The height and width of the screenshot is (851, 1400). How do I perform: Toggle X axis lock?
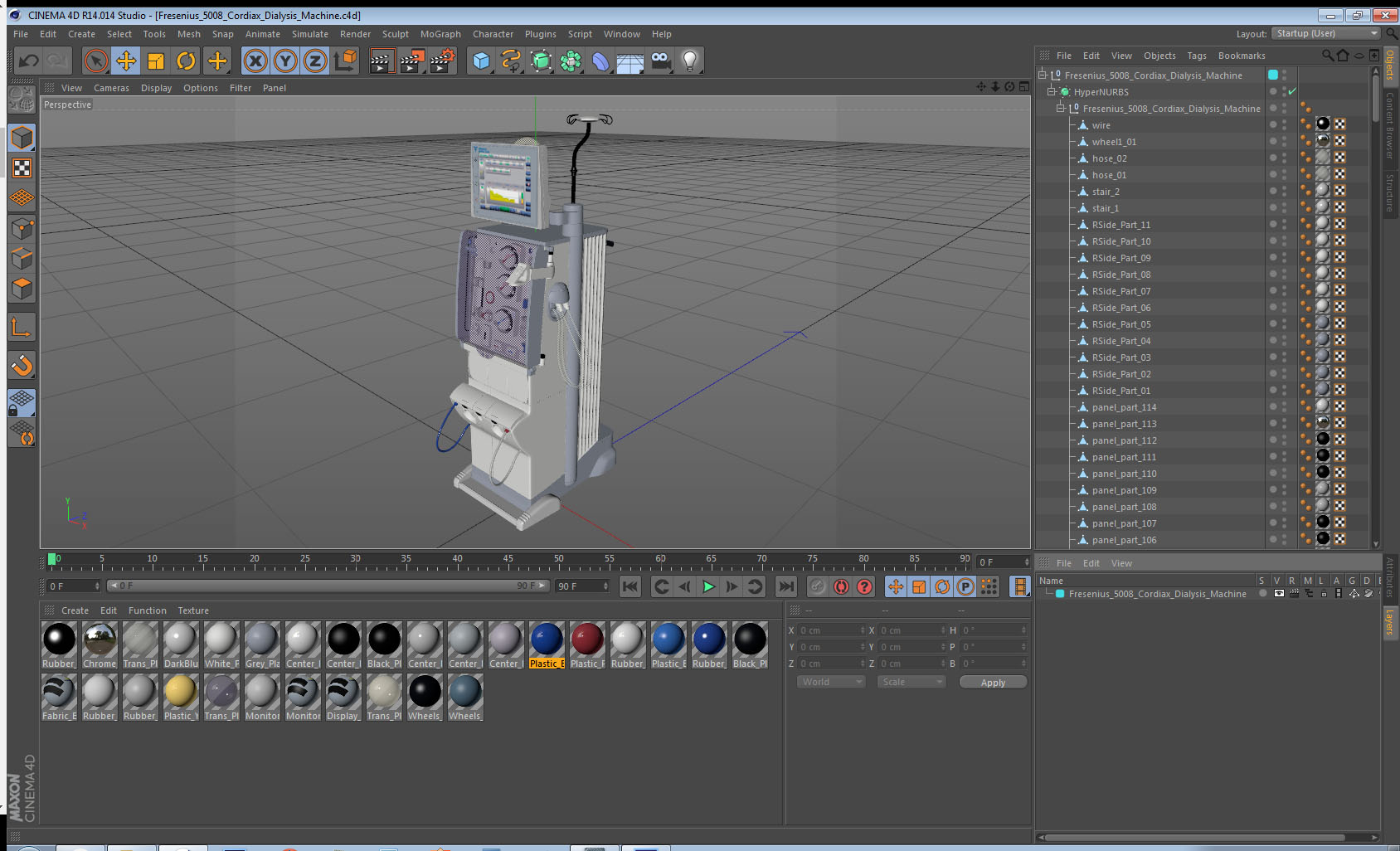(x=255, y=61)
